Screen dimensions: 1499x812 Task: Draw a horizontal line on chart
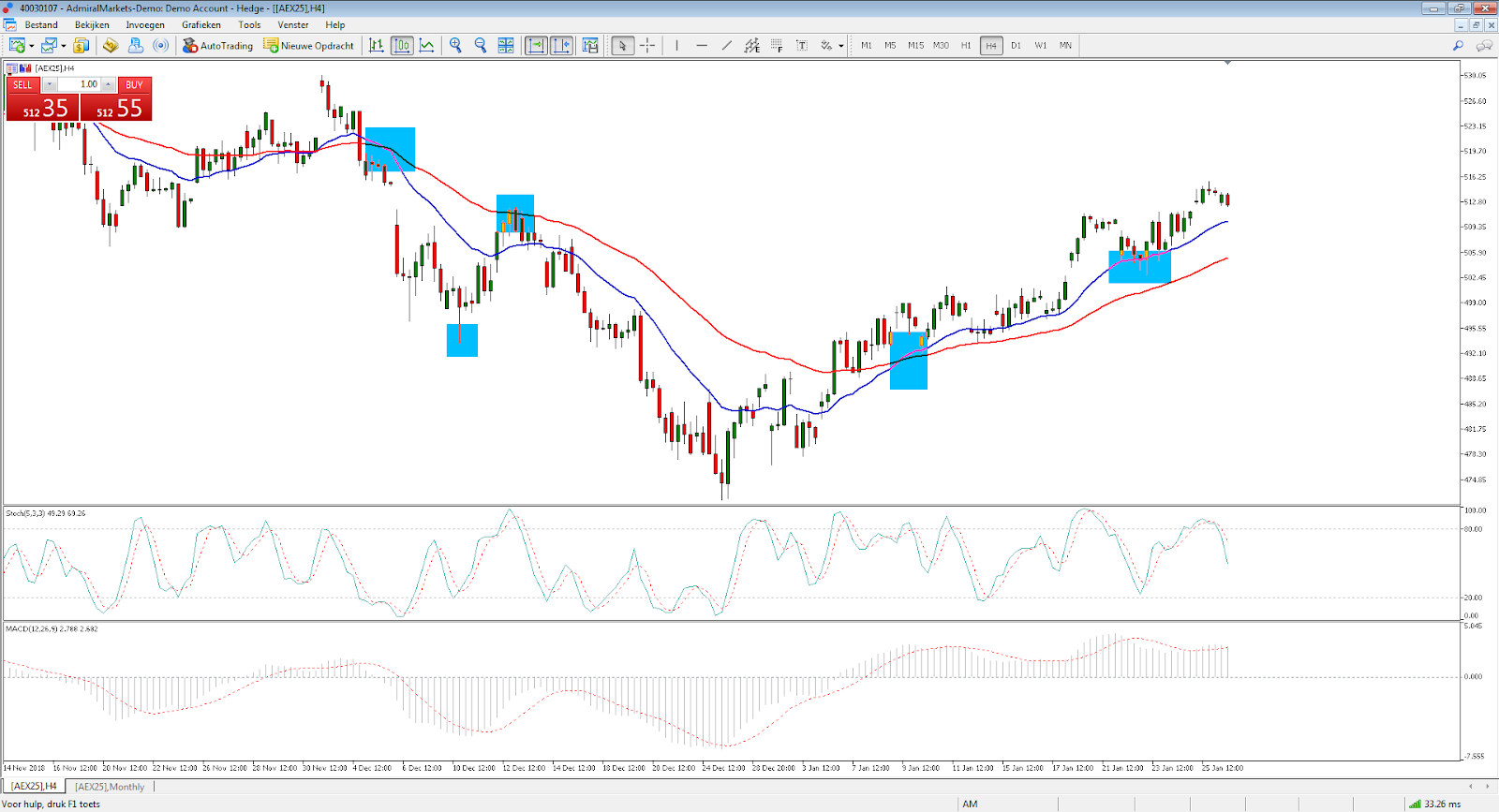702,45
